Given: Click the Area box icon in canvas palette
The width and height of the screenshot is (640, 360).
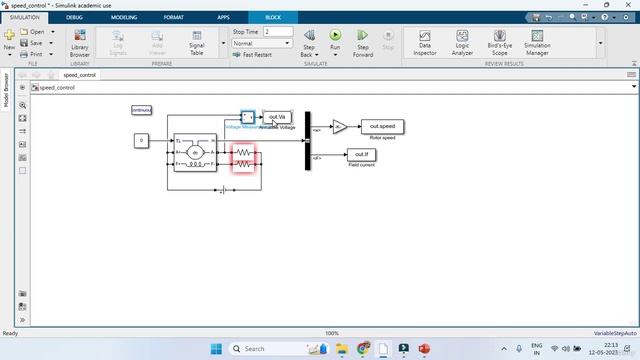Looking at the screenshot, I should pyautogui.click(x=22, y=171).
